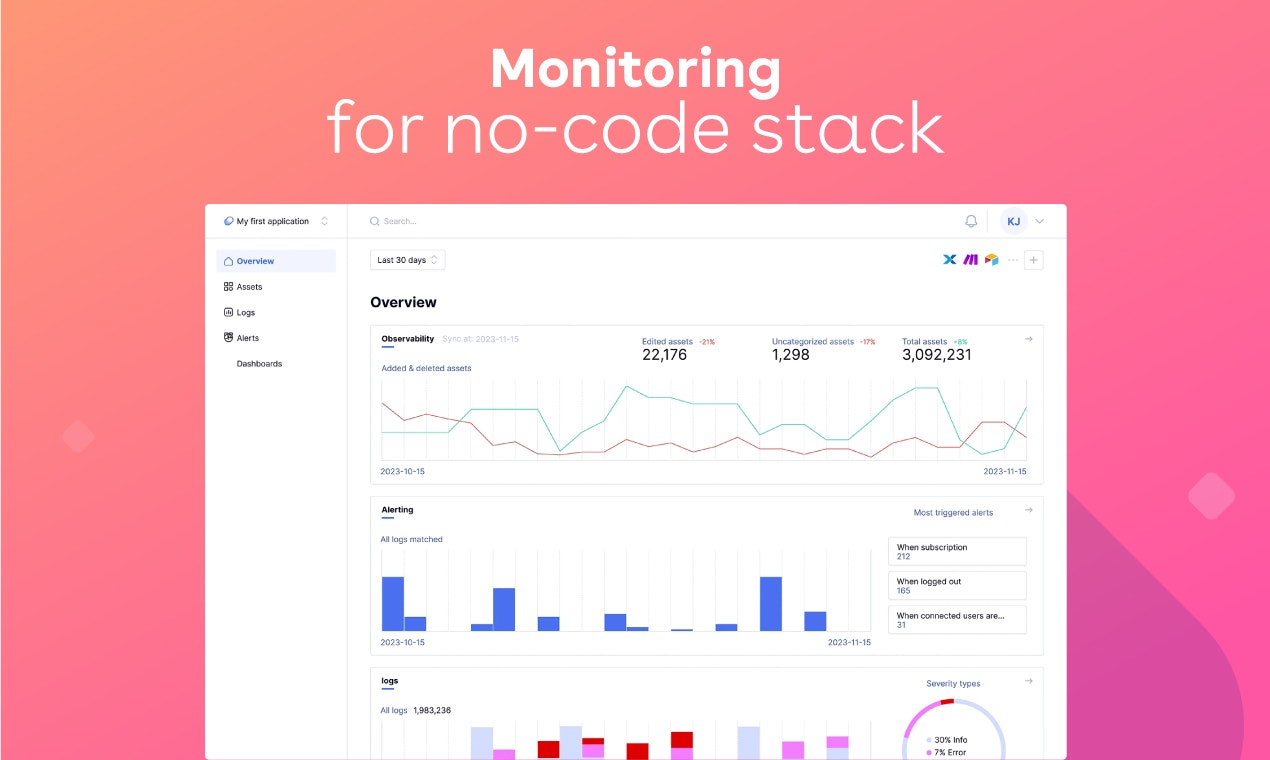Click the Most triggered alerts link
The image size is (1270, 760).
[x=953, y=513]
